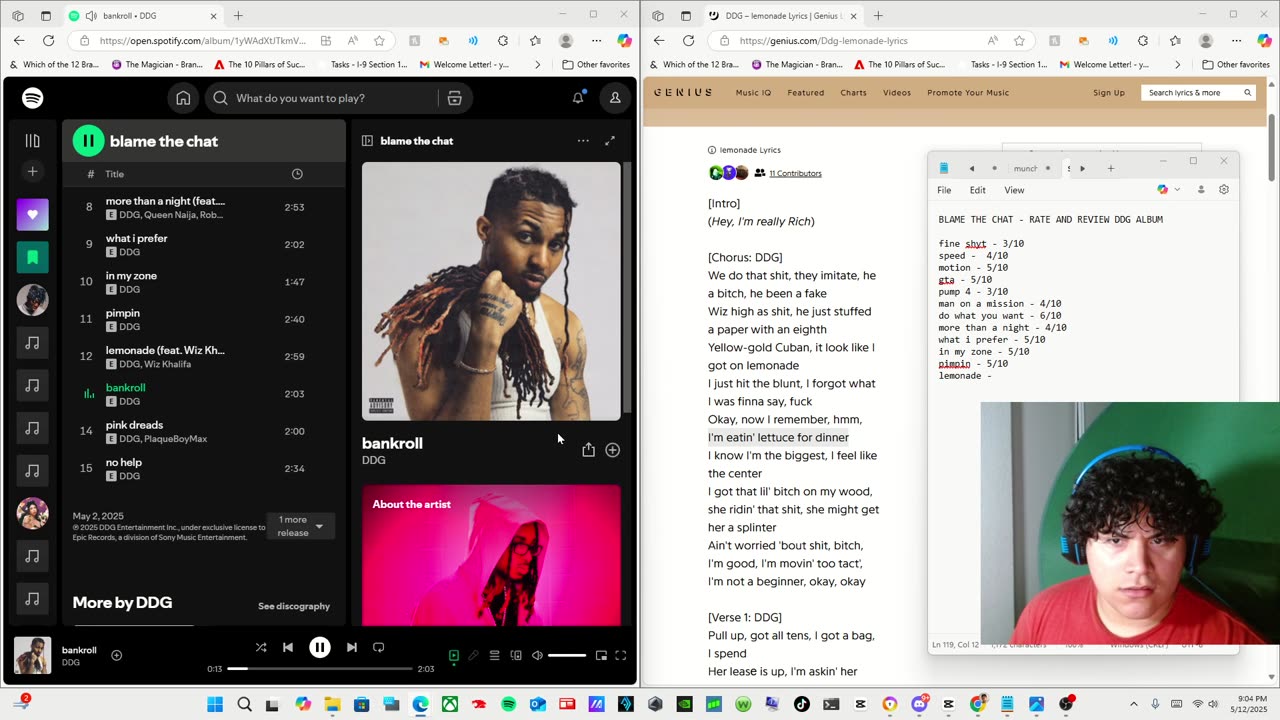1280x720 pixels.
Task: Add bankroll to Liked Songs in player bar
Action: point(116,655)
